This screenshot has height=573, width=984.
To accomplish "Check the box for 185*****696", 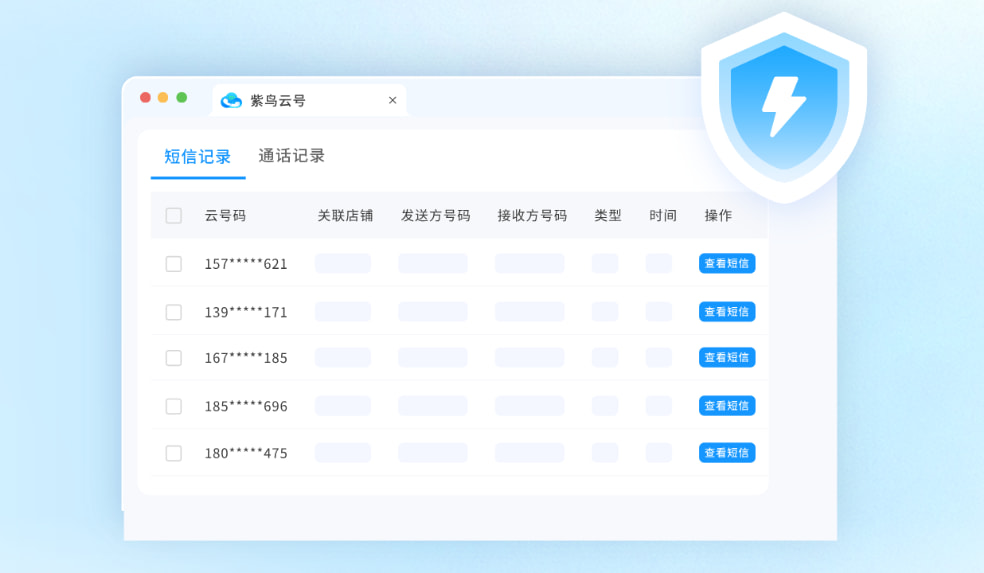I will (x=174, y=406).
